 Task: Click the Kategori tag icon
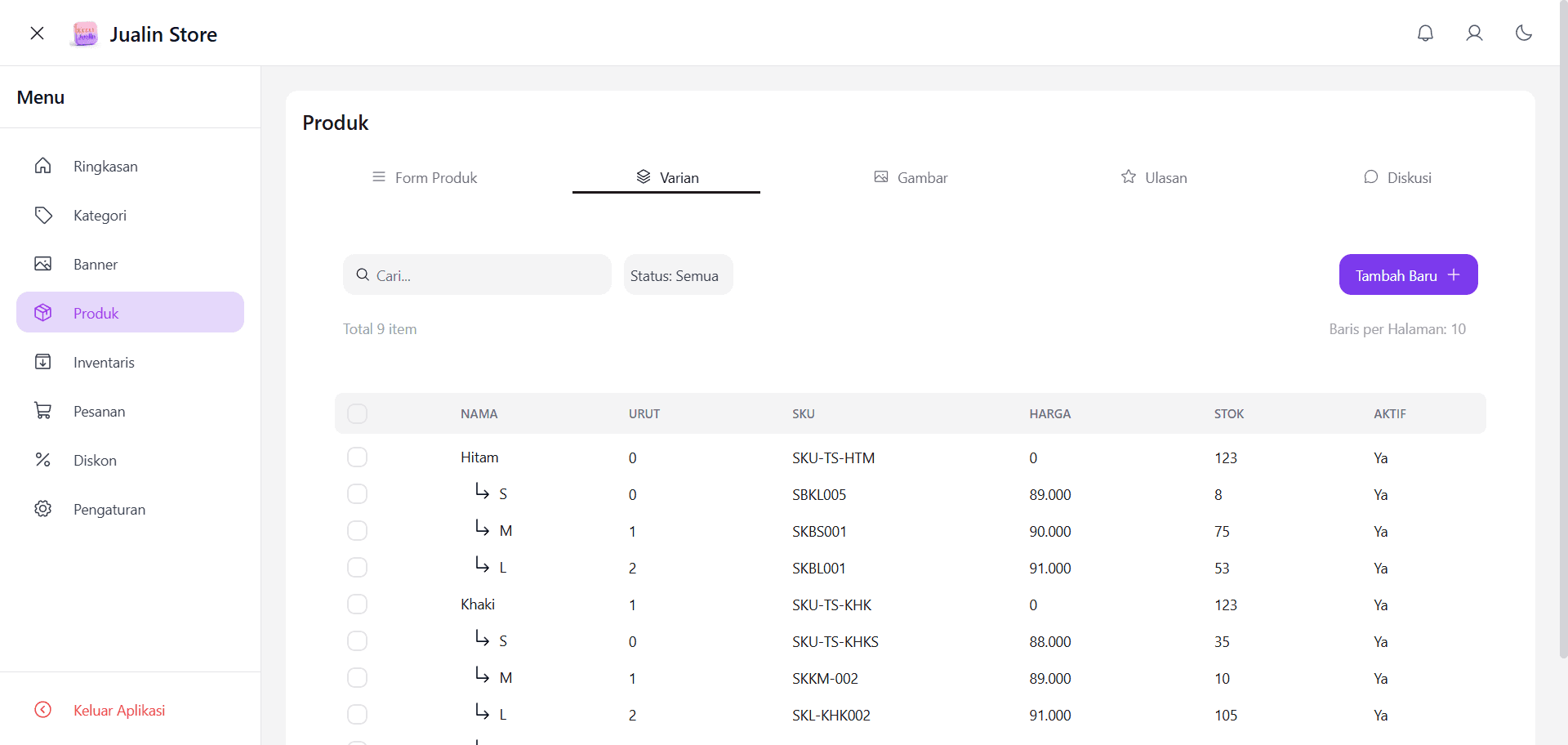pos(43,214)
